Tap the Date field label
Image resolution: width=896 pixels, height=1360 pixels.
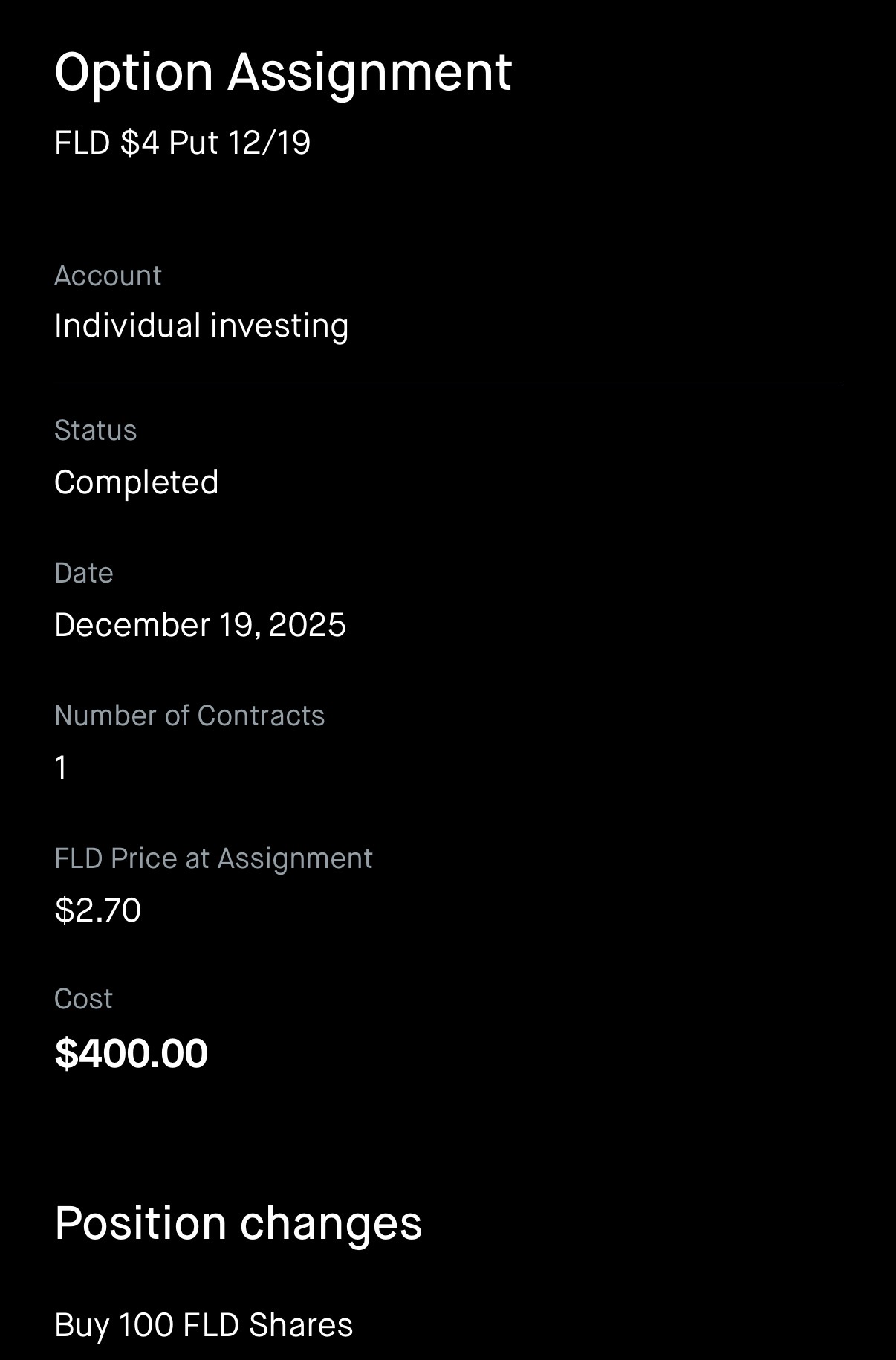(83, 573)
